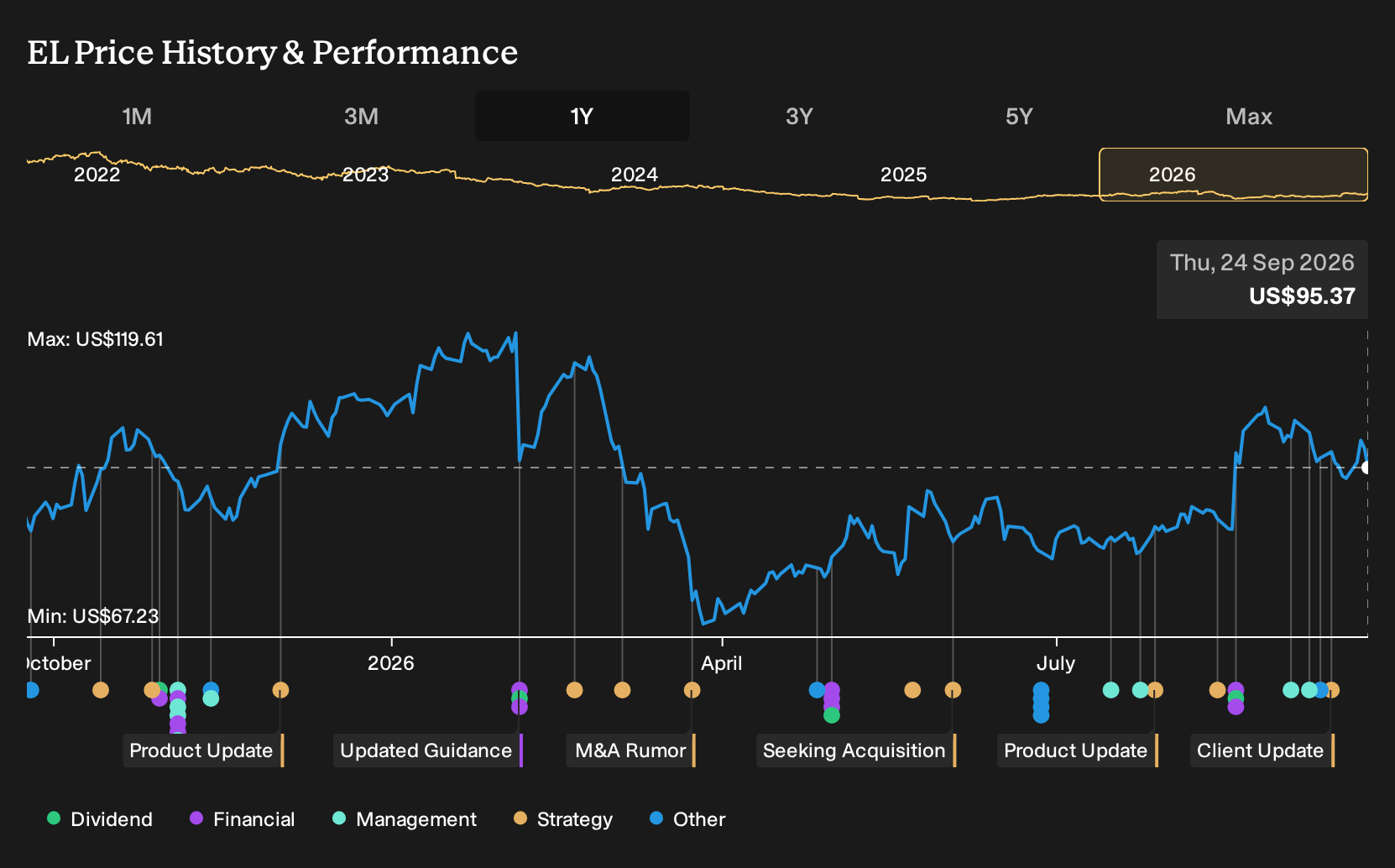Open the M&A Rumor event label
The width and height of the screenshot is (1395, 868).
tap(631, 750)
